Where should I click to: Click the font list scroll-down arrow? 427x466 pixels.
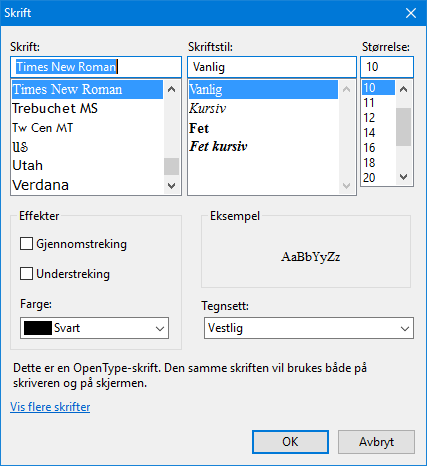click(171, 185)
